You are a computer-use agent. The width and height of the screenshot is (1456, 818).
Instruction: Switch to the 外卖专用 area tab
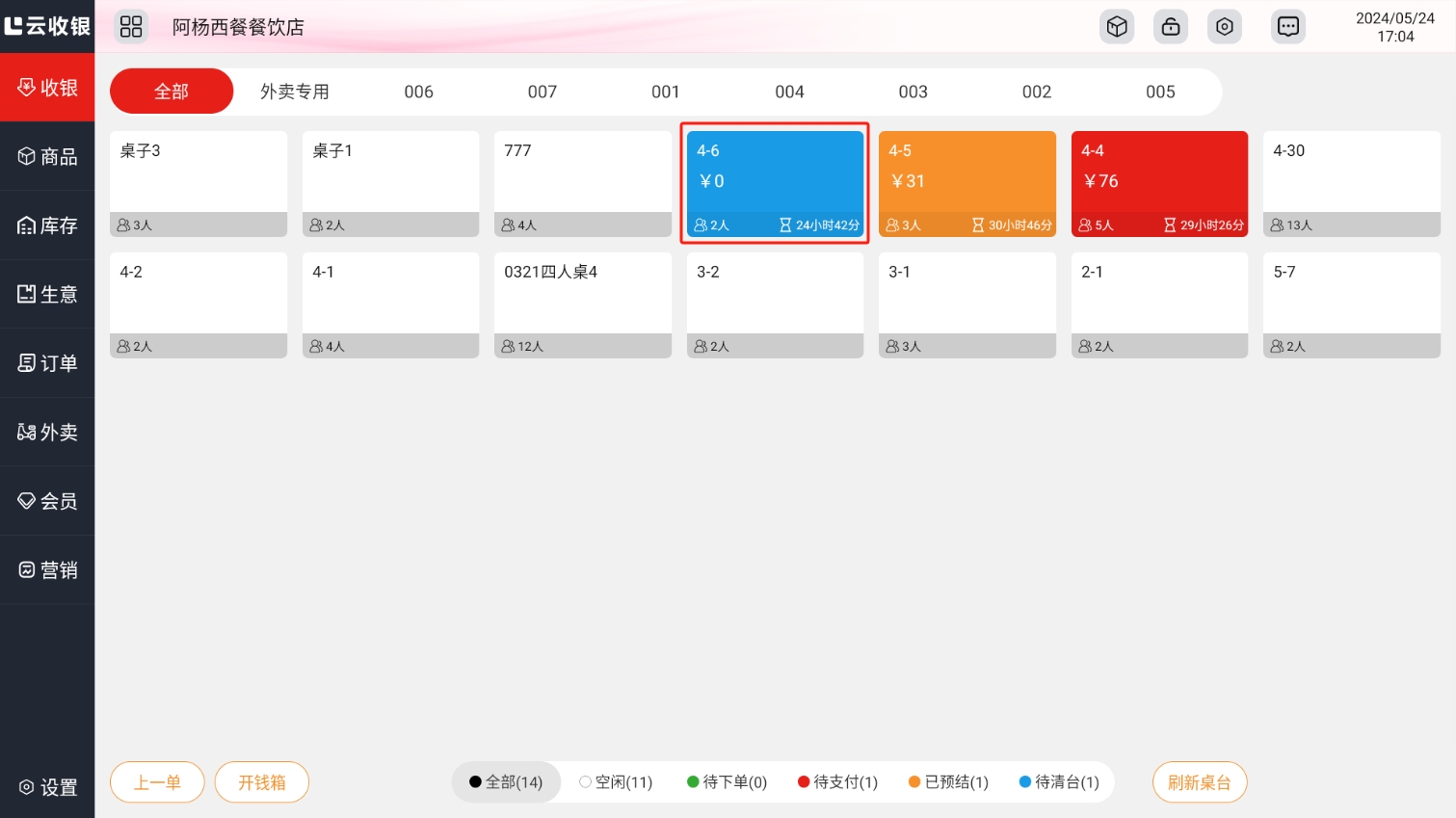(x=295, y=92)
